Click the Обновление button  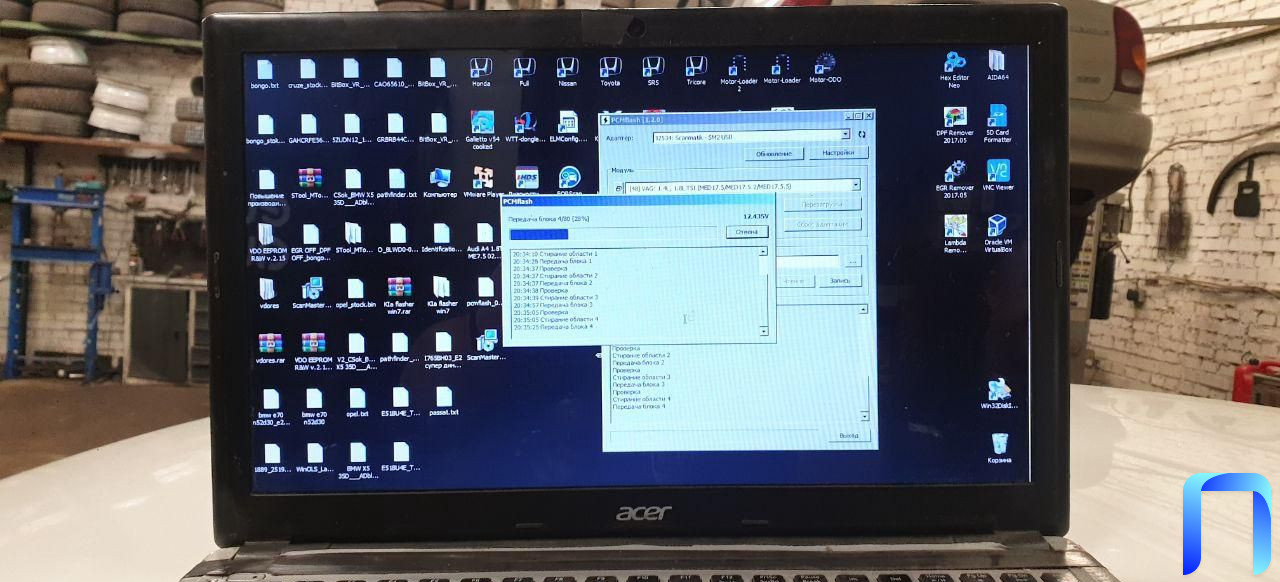(x=774, y=153)
